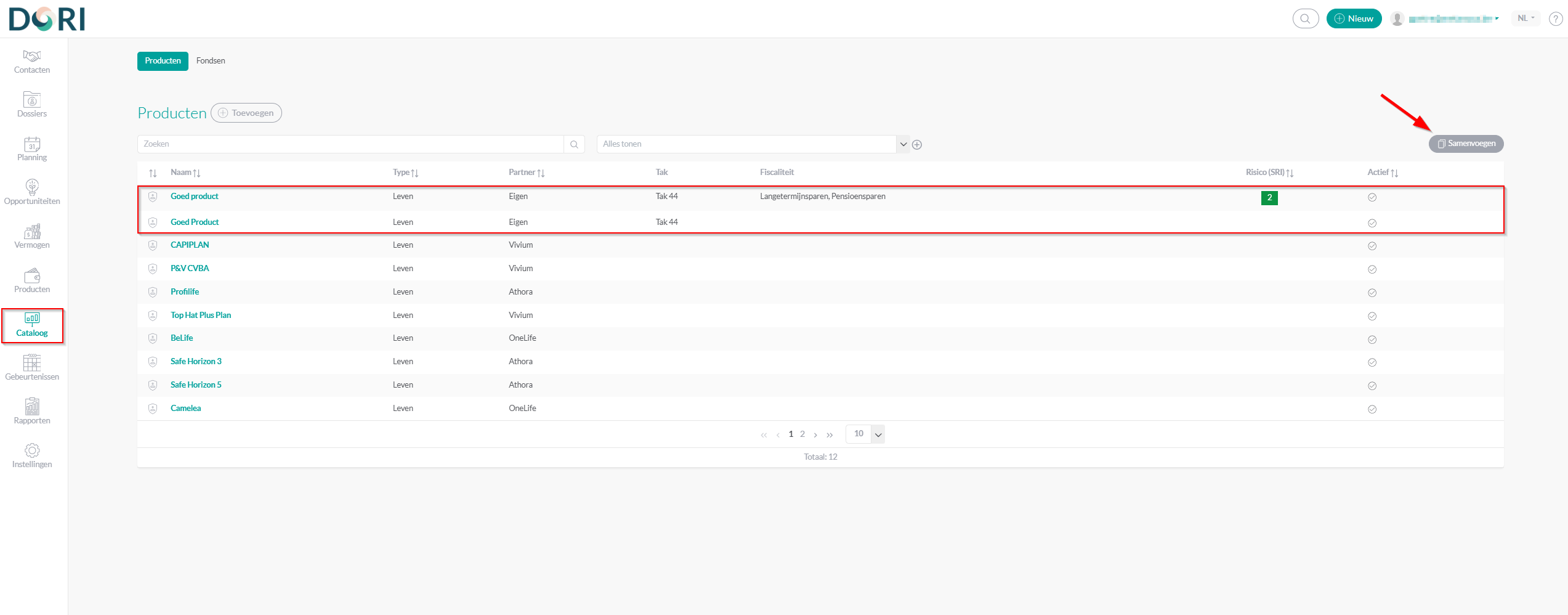Screen dimensions: 1568x615
Task: Click the Zoeken search input field
Action: pos(350,144)
